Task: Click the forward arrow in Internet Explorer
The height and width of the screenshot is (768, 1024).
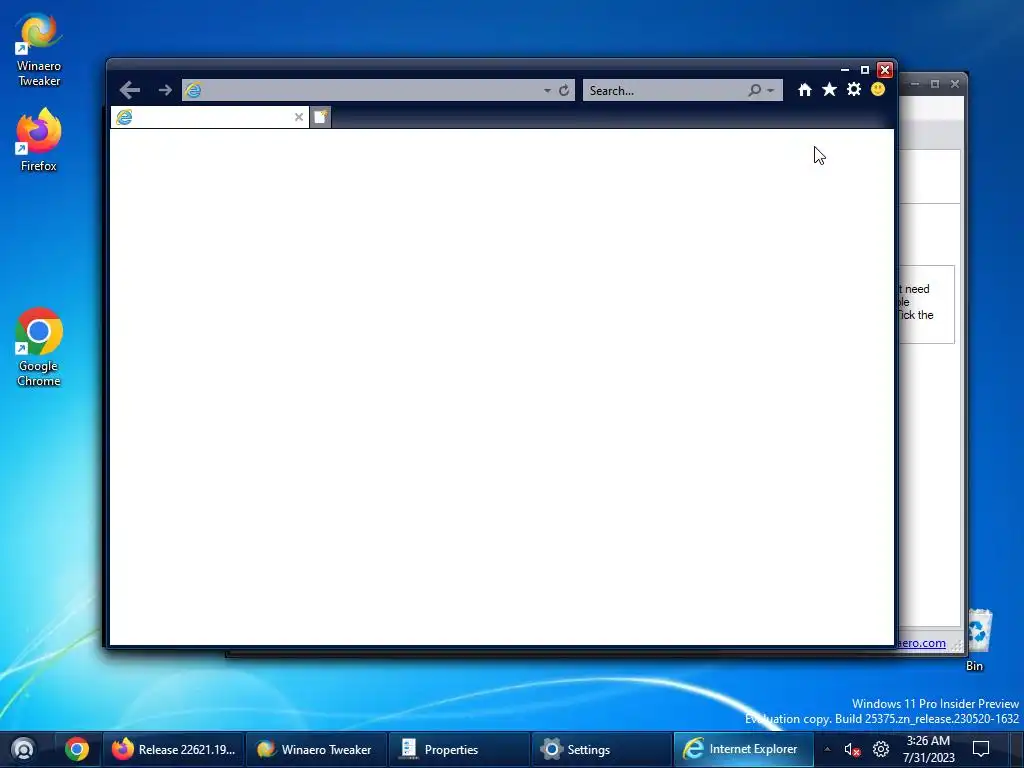Action: point(165,90)
